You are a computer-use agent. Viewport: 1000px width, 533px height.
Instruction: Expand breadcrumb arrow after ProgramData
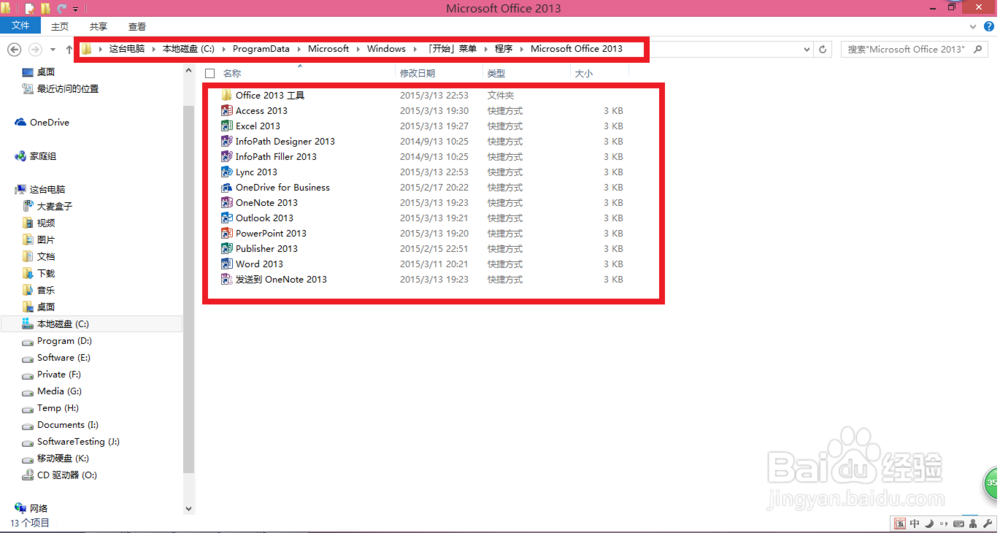tap(298, 49)
